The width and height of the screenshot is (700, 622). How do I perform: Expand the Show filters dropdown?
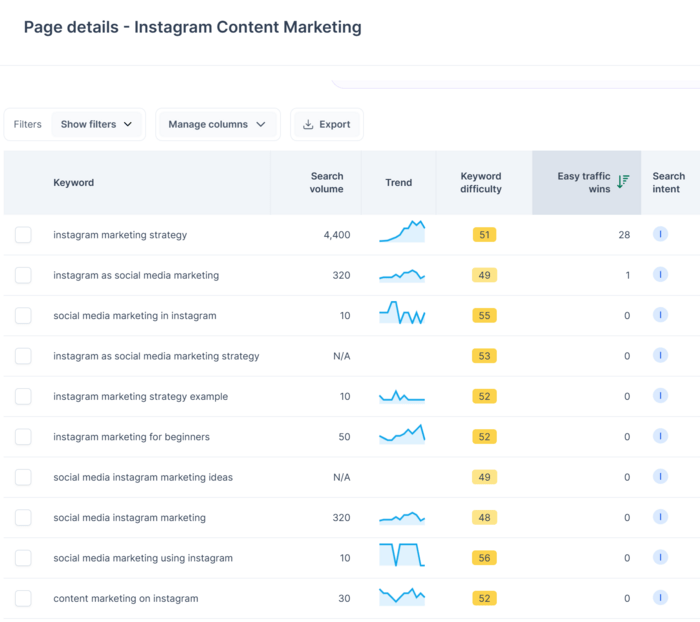click(x=97, y=125)
